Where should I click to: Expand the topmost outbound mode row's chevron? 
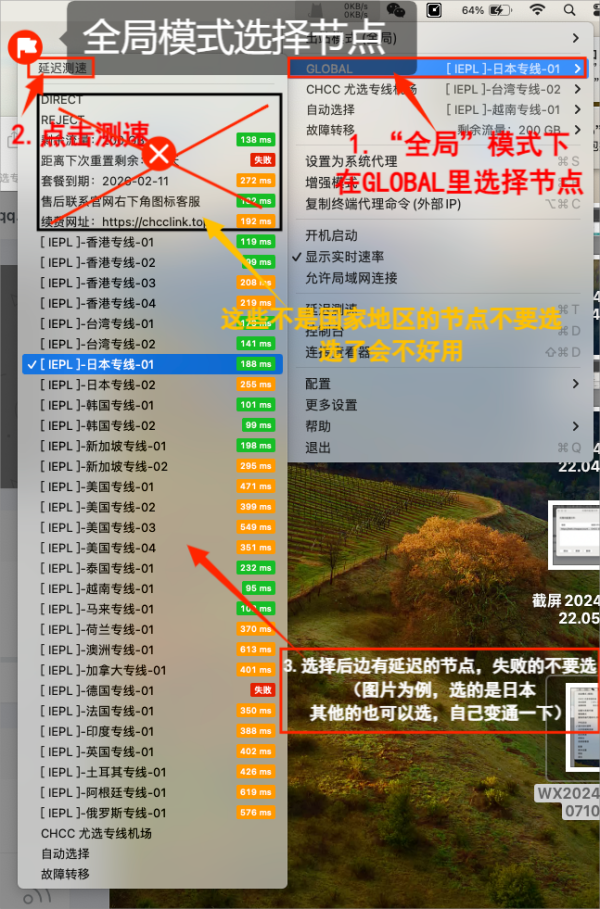[576, 38]
